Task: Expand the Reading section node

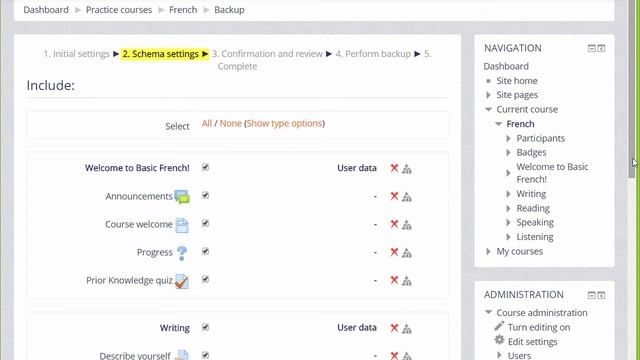Action: (x=508, y=209)
